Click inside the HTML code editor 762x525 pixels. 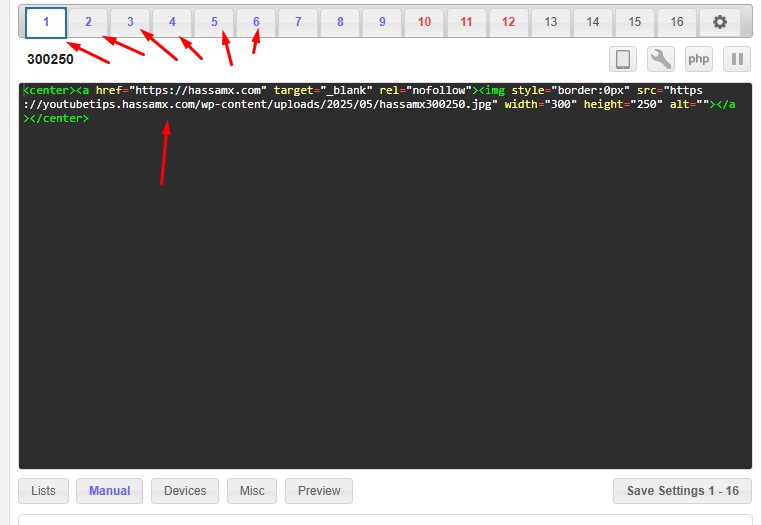pyautogui.click(x=385, y=300)
